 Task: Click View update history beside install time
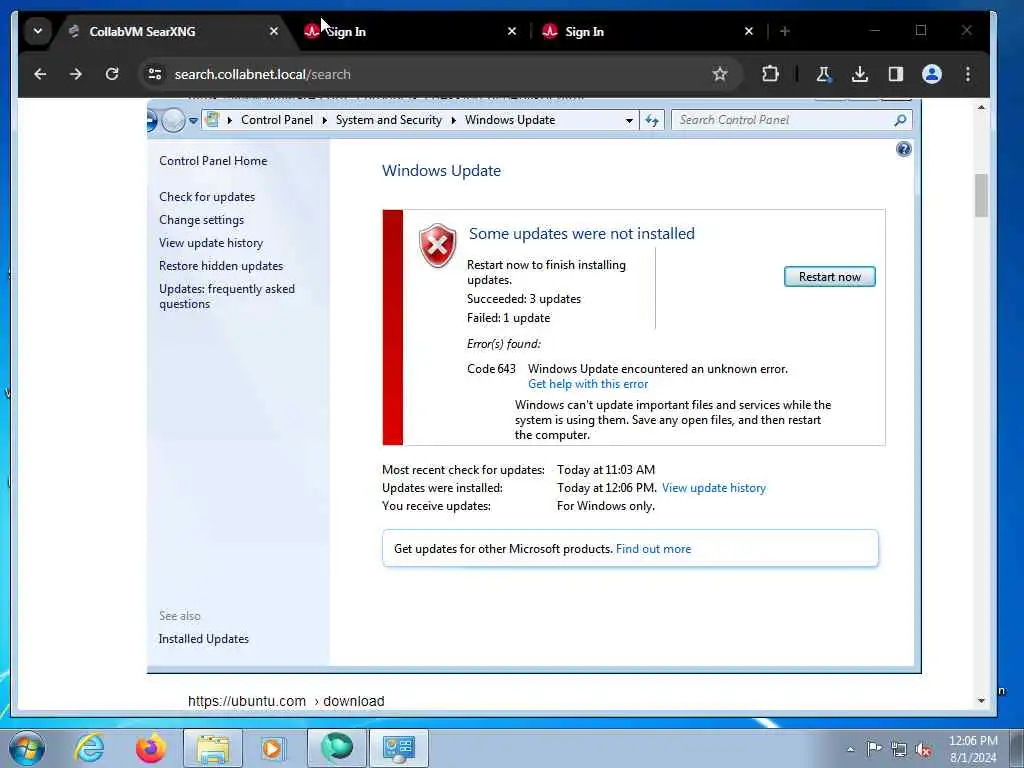714,488
